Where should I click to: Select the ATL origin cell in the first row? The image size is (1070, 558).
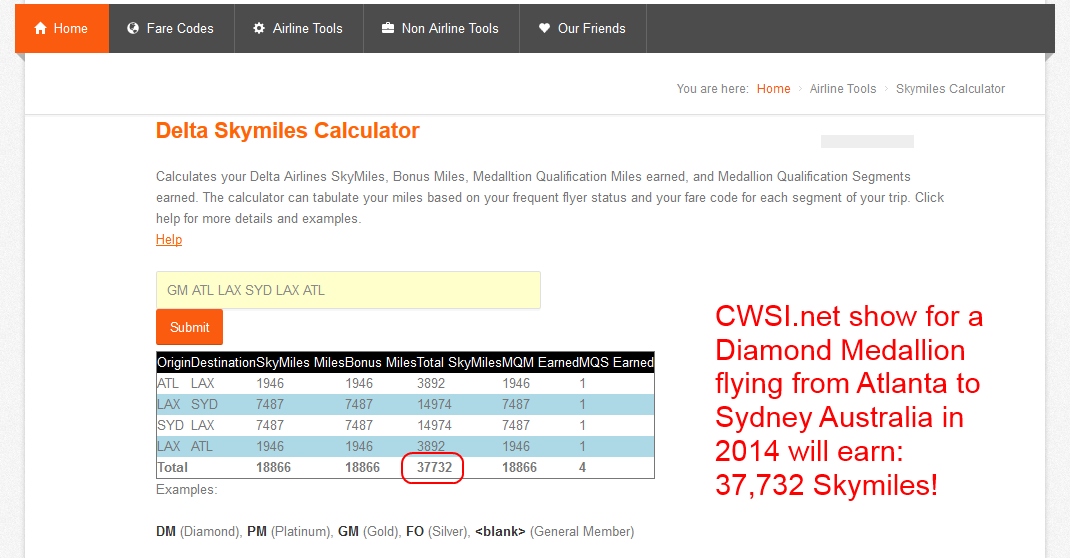click(x=168, y=383)
